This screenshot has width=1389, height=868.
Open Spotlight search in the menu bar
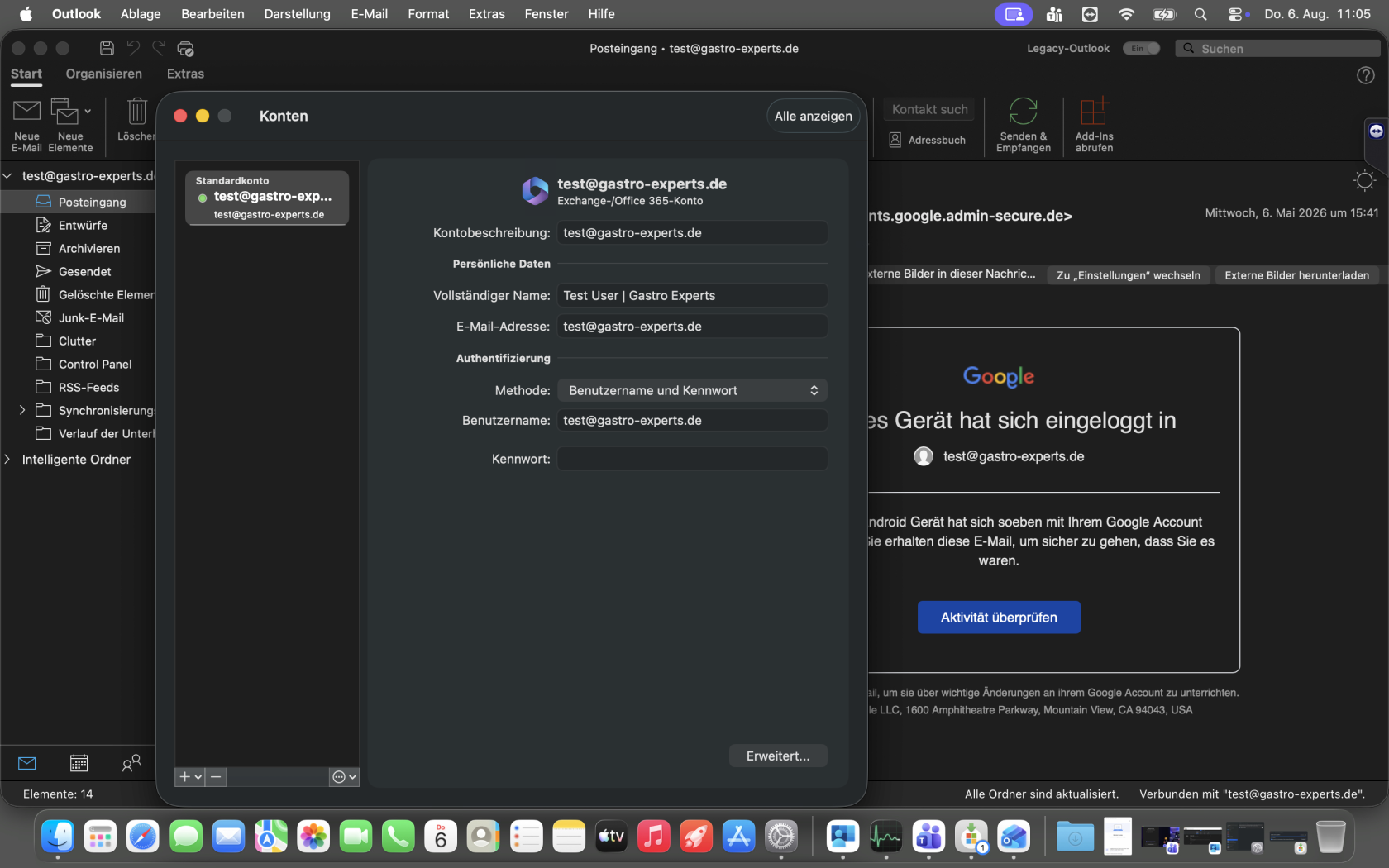[1200, 14]
